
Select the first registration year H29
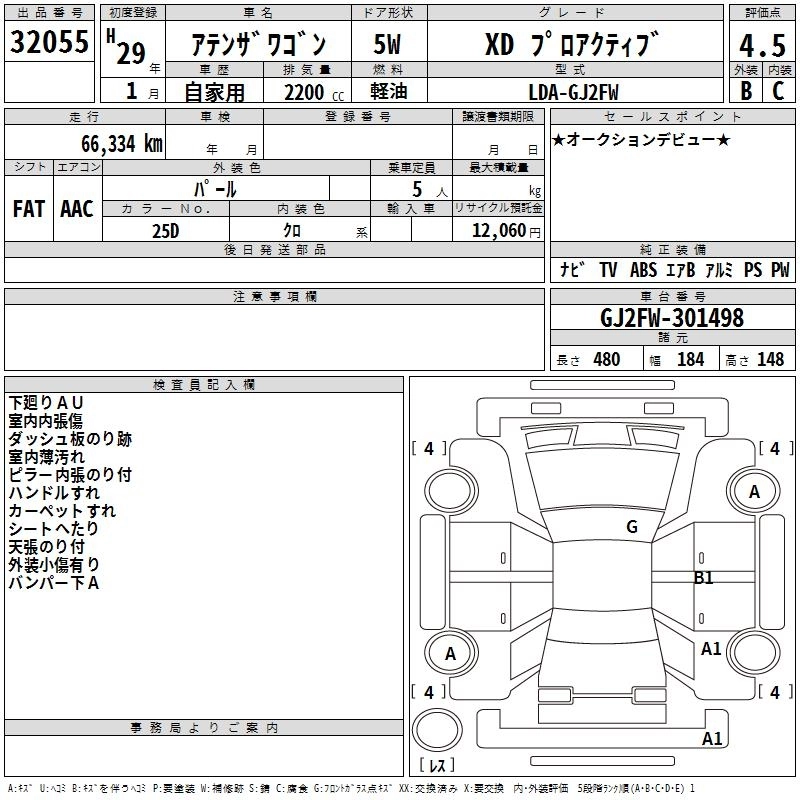(126, 47)
